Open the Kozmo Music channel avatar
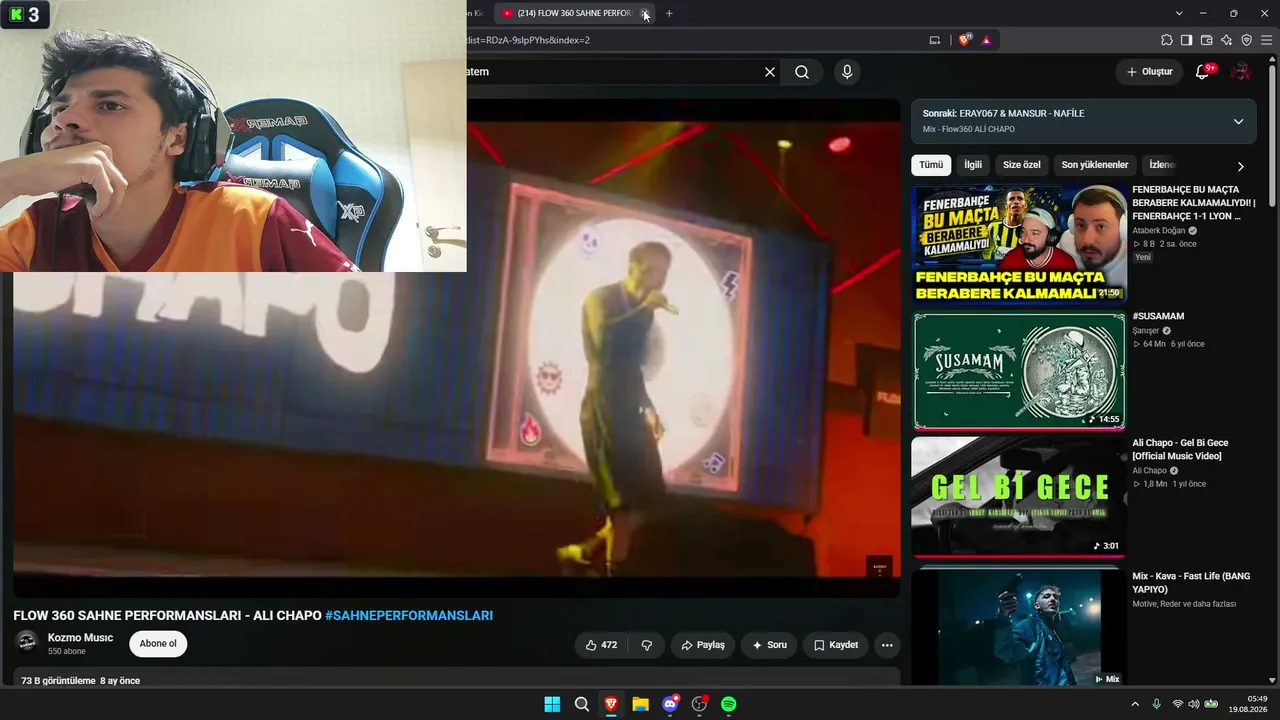The height and width of the screenshot is (720, 1280). pos(27,642)
